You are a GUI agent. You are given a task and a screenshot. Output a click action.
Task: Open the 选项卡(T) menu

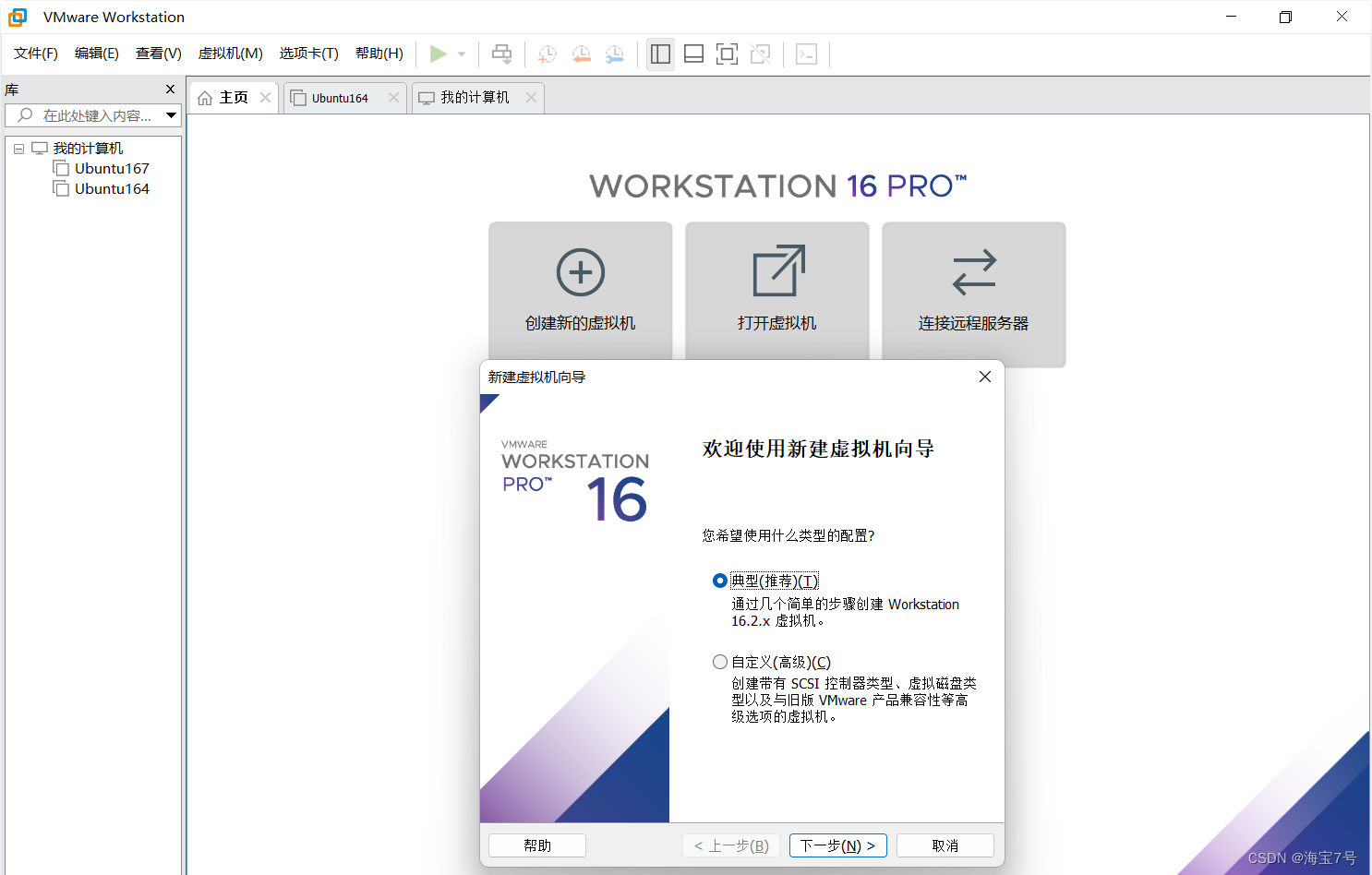tap(309, 54)
